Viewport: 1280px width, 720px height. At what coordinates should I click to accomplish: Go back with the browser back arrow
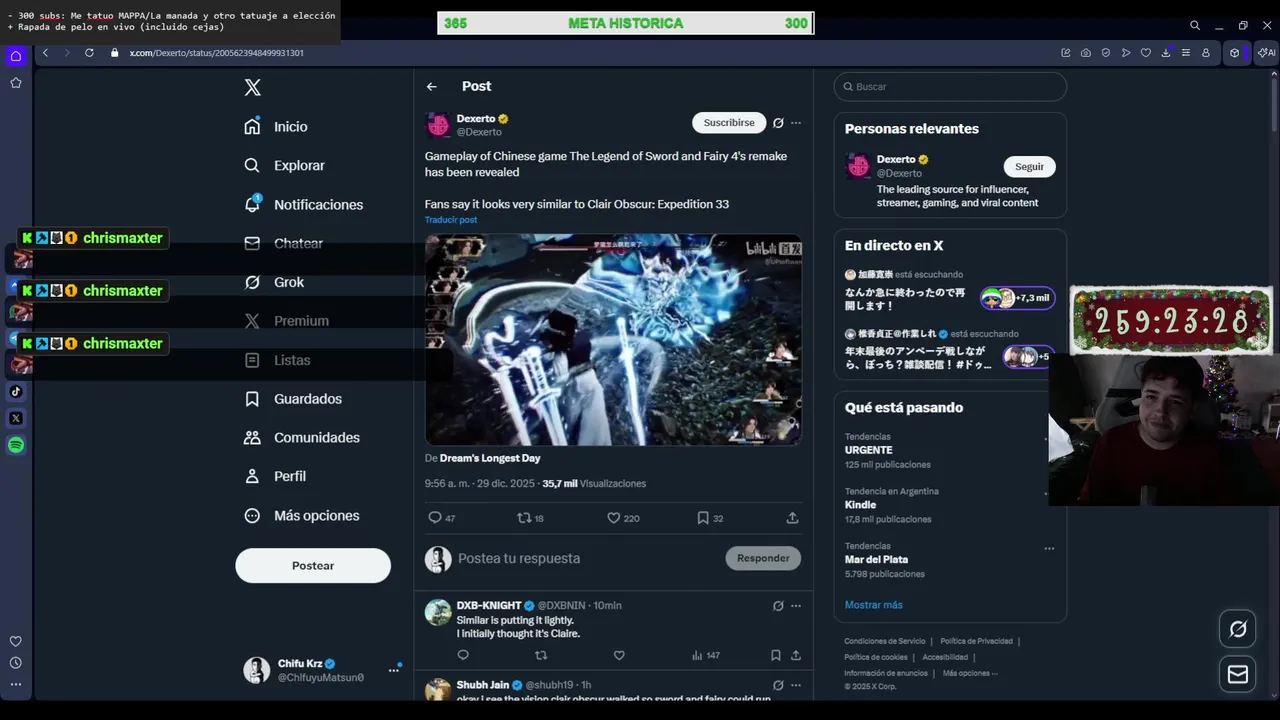(45, 53)
